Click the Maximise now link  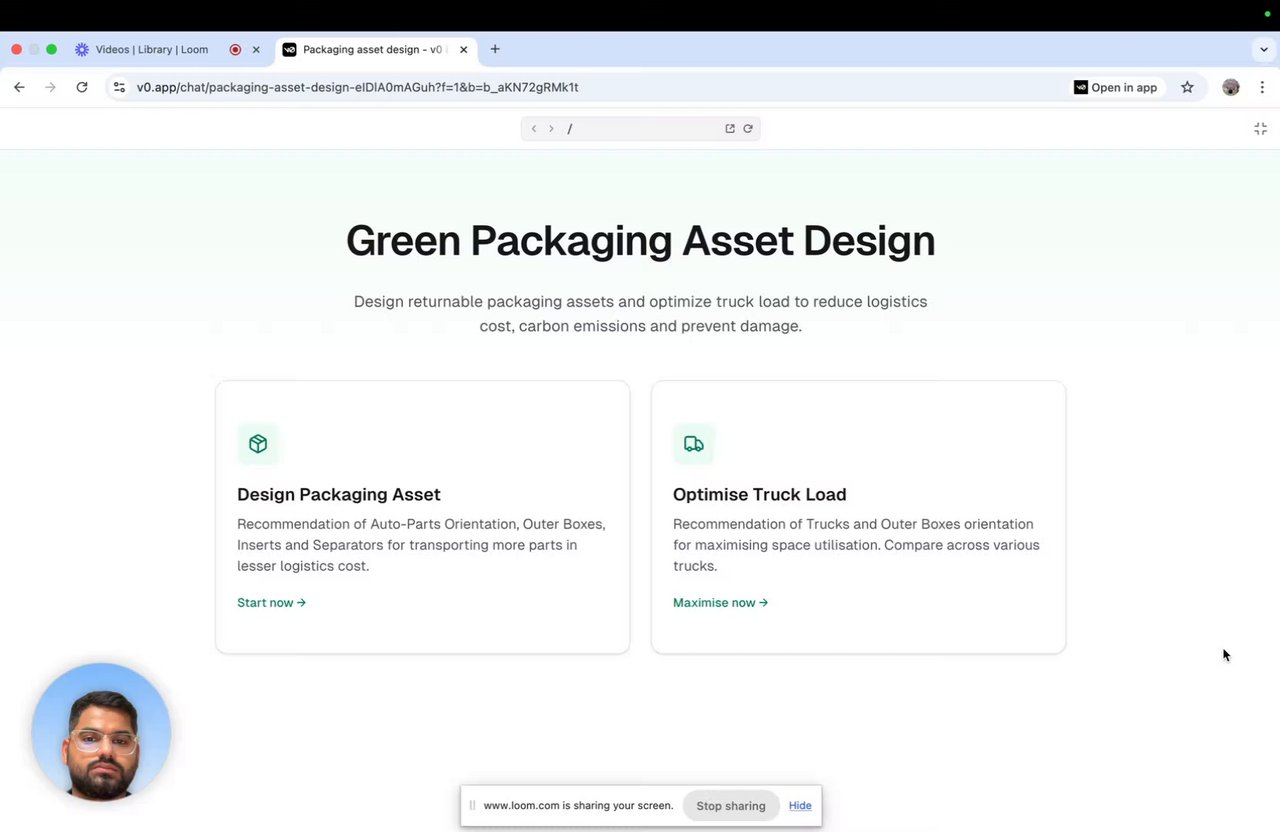pos(720,603)
